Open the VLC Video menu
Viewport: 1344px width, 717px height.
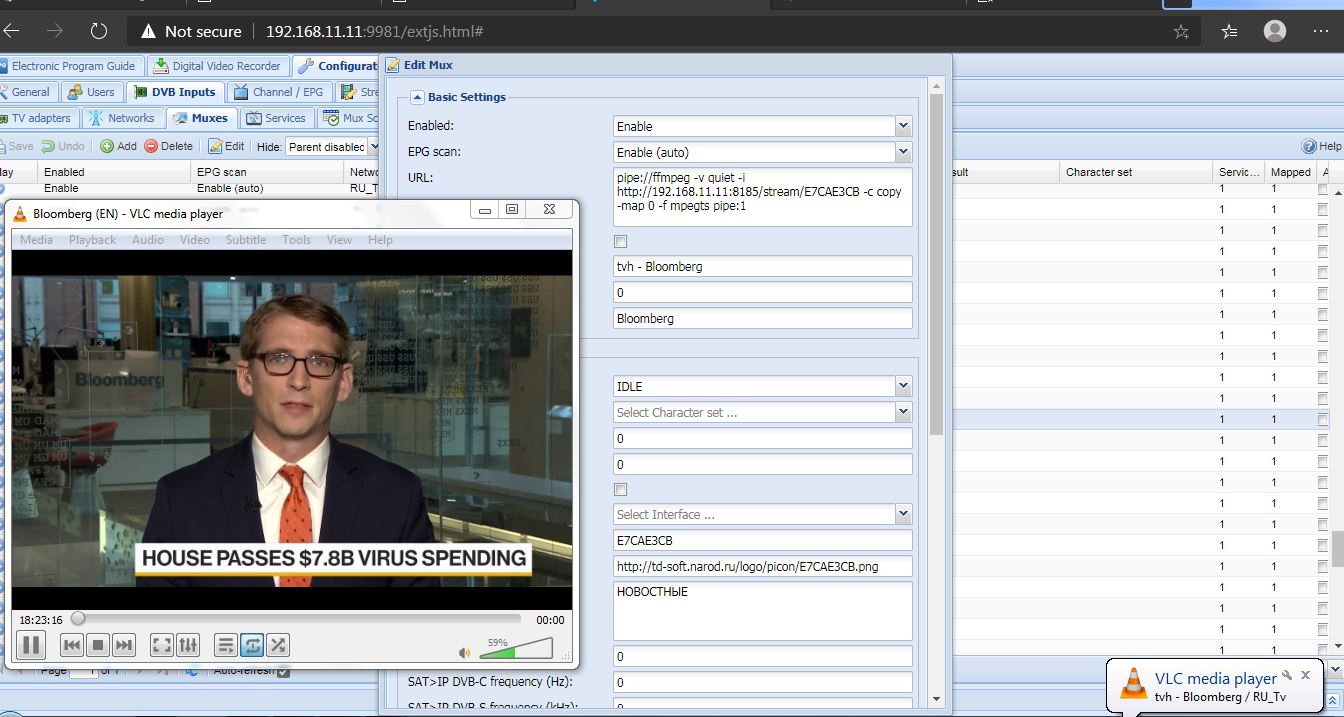(195, 240)
